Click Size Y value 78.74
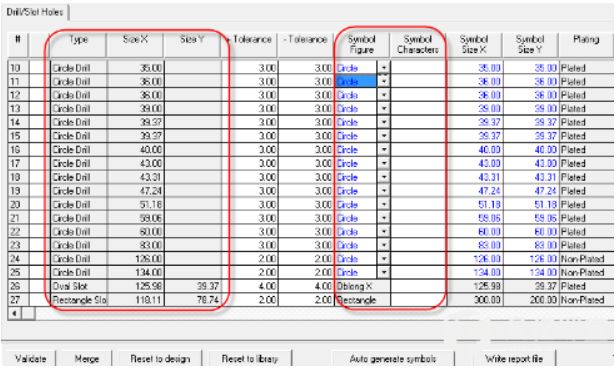 (x=193, y=300)
